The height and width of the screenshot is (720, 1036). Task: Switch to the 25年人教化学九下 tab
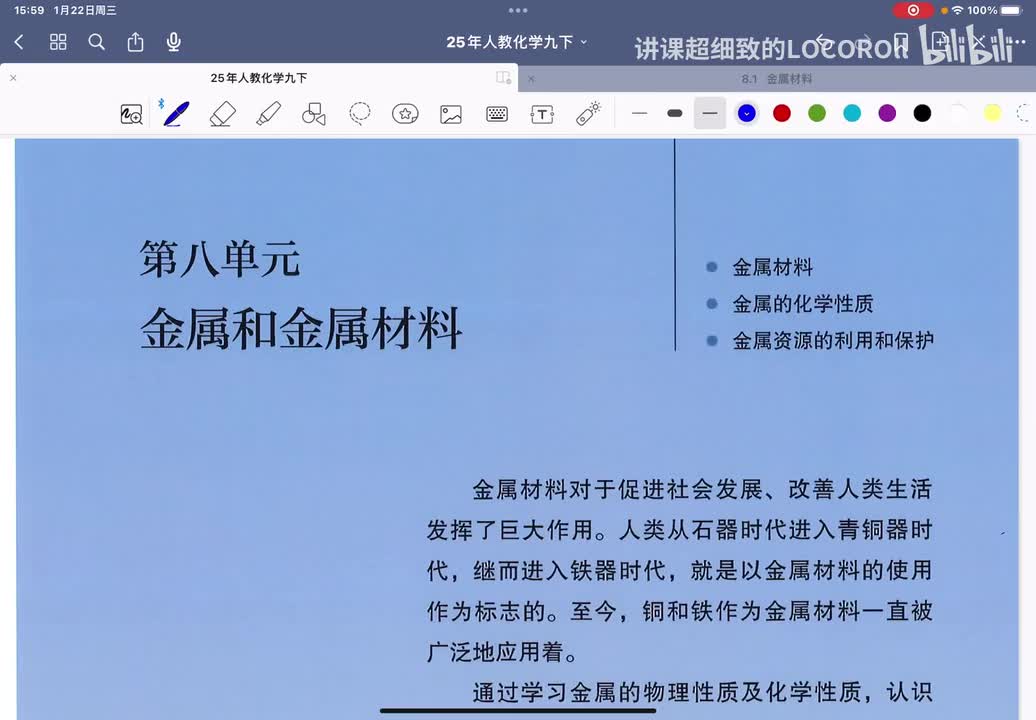[258, 78]
